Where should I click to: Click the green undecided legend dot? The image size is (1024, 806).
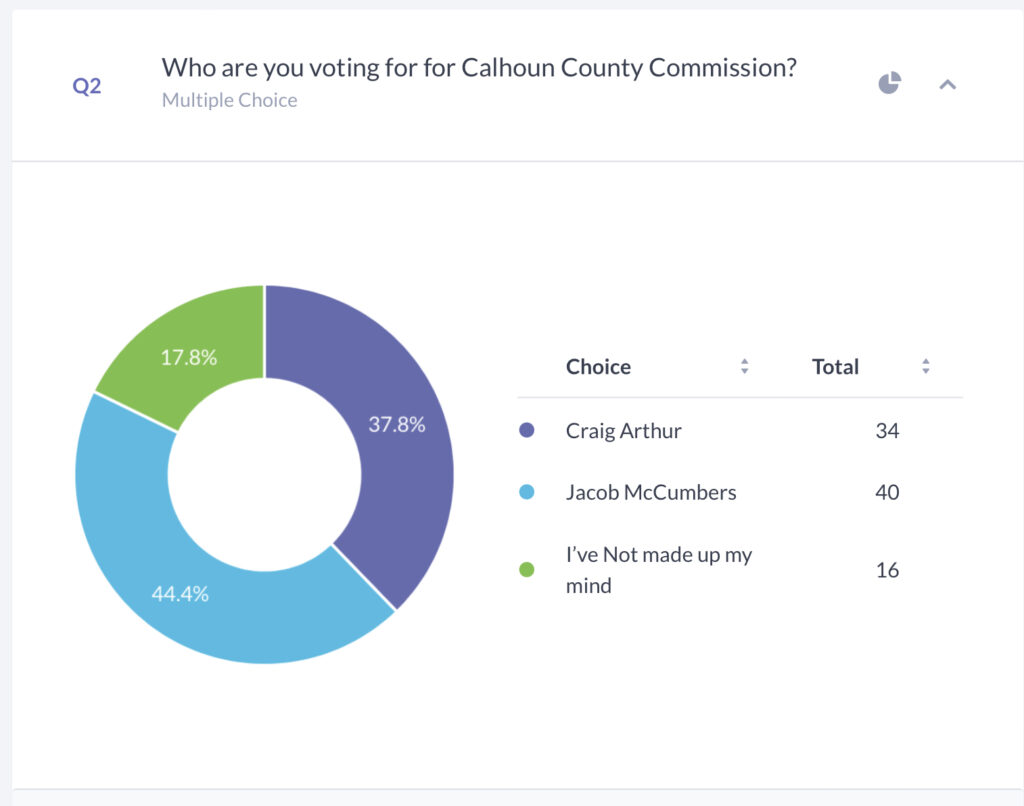tap(526, 570)
